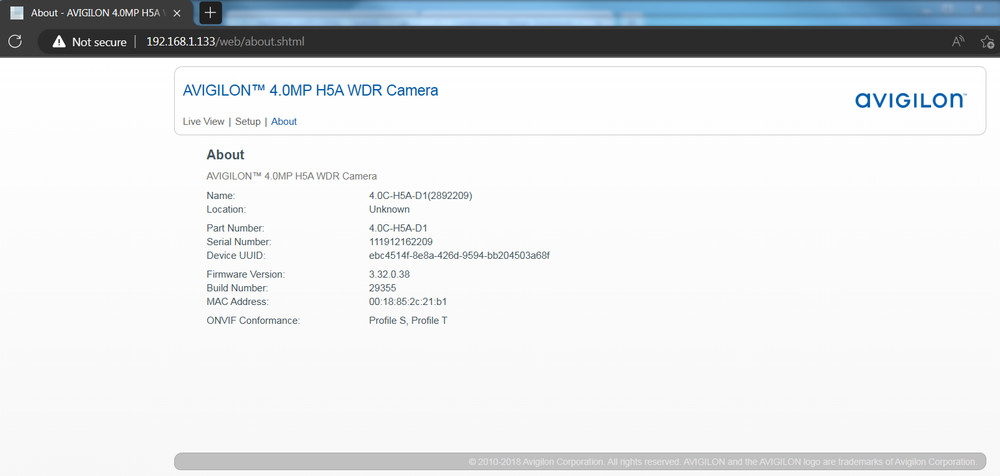Image resolution: width=1000 pixels, height=476 pixels.
Task: Click the serial number 111912162209
Action: pyautogui.click(x=401, y=242)
